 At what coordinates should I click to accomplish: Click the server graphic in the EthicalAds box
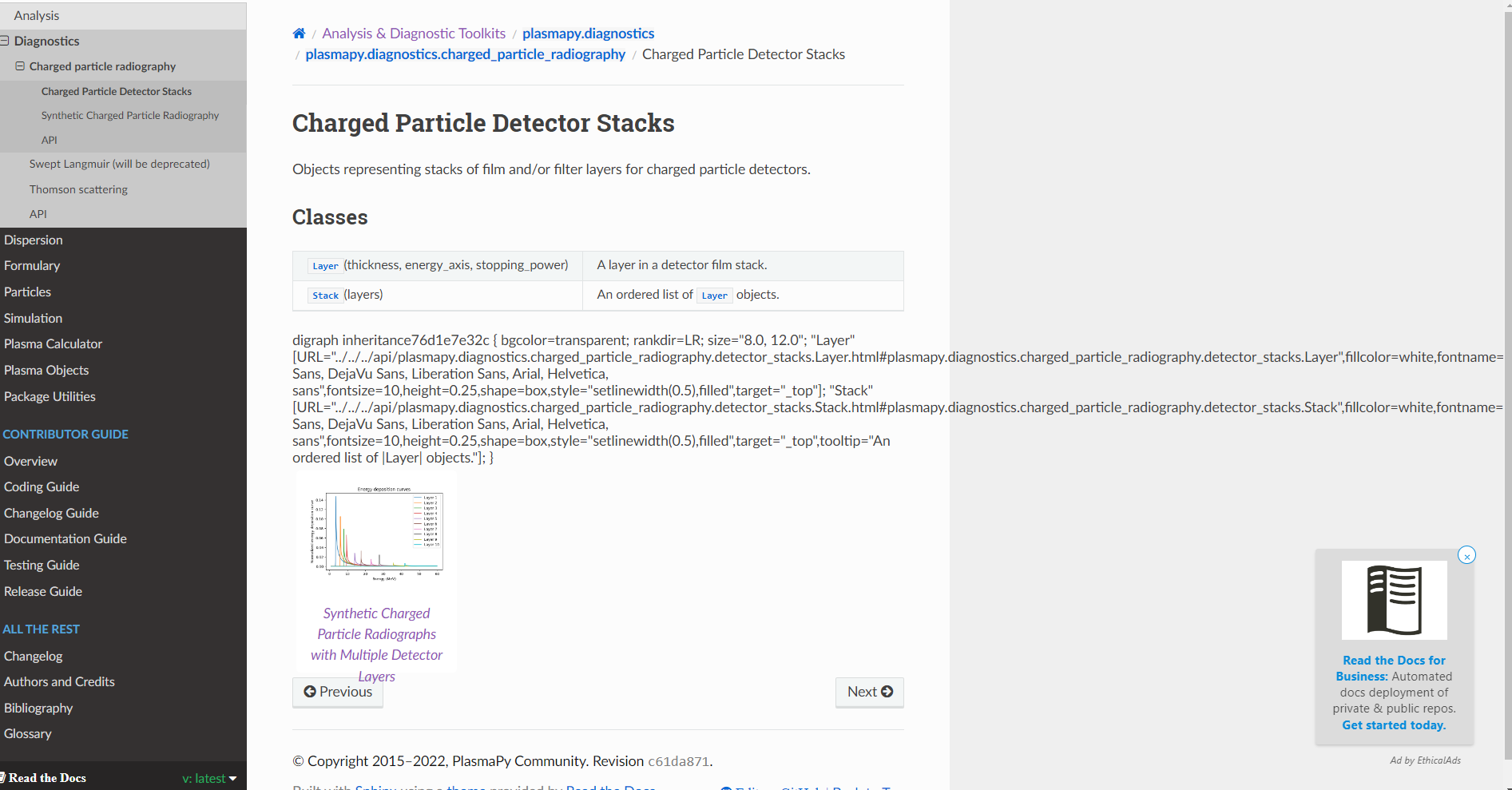click(1394, 600)
